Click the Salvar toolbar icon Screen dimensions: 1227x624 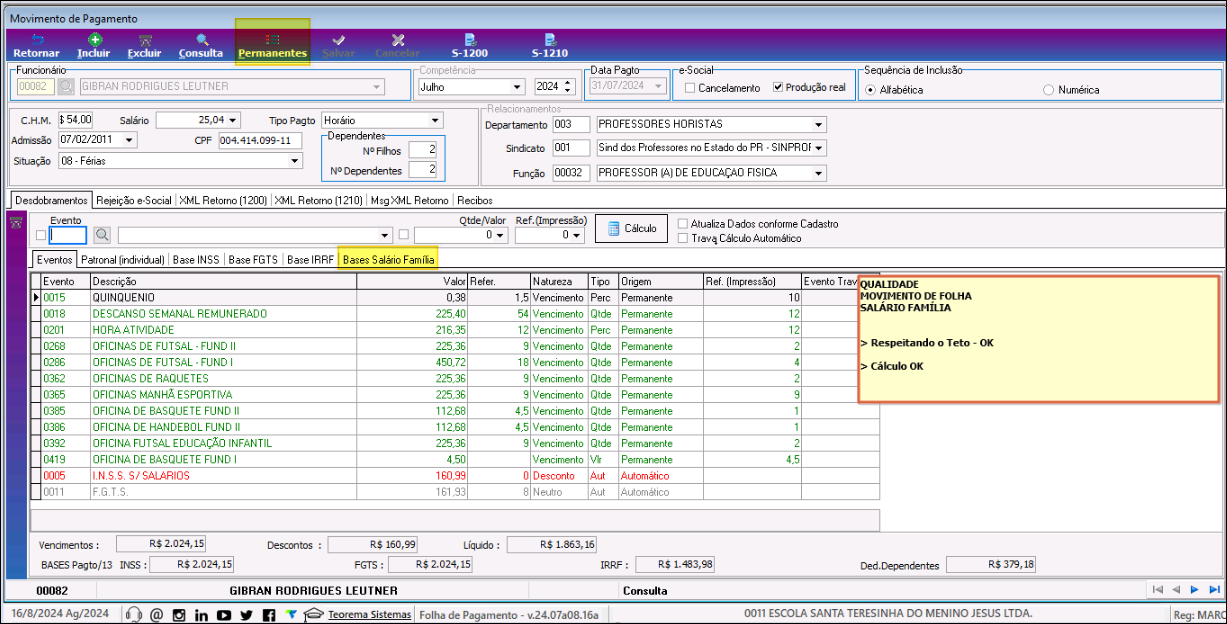(338, 40)
